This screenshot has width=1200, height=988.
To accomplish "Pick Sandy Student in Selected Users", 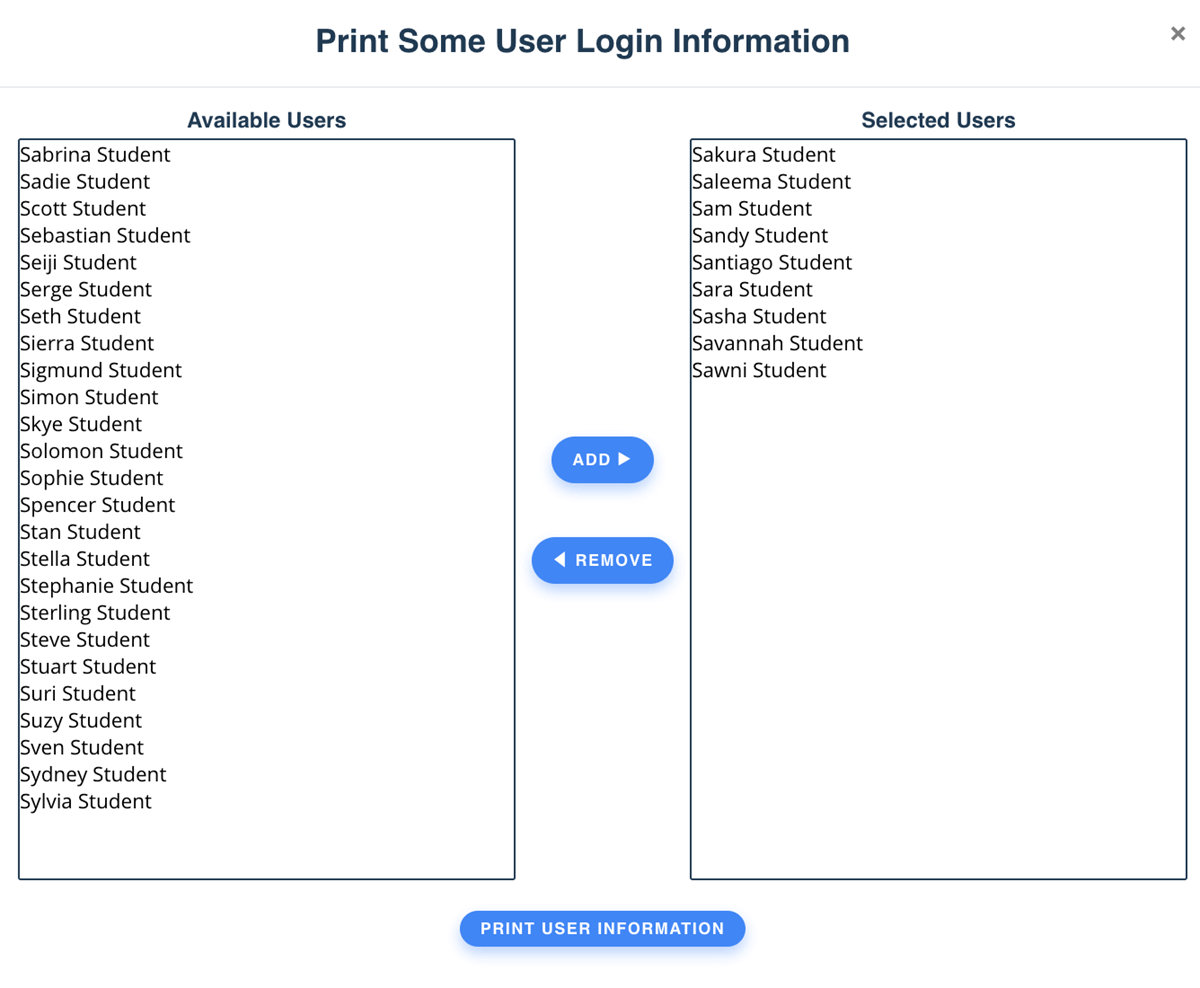I will pos(938,236).
